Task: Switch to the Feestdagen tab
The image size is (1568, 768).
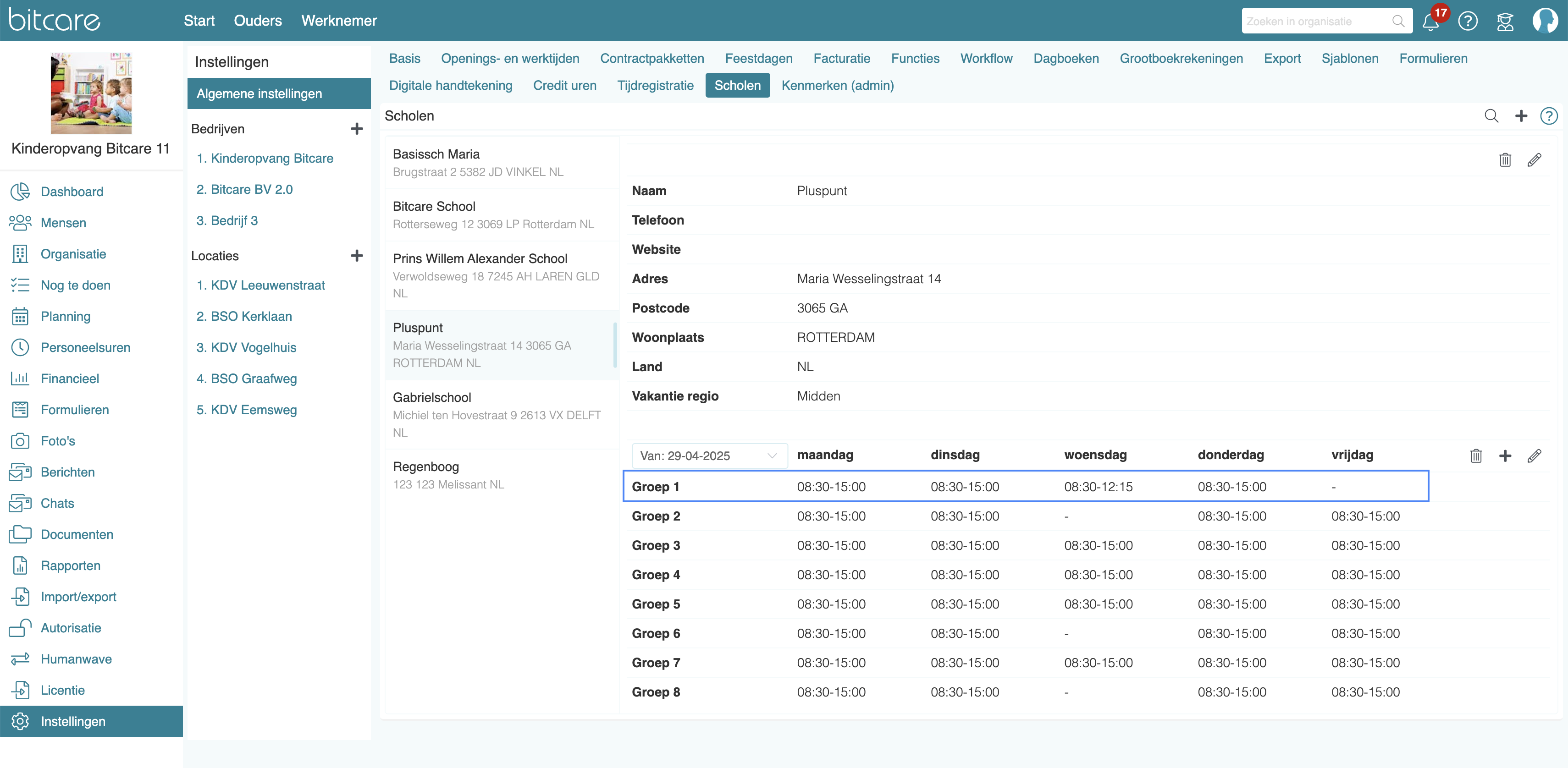Action: (x=758, y=58)
